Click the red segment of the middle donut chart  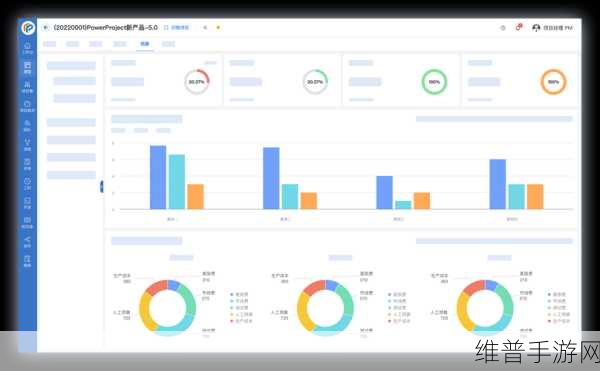click(x=314, y=287)
